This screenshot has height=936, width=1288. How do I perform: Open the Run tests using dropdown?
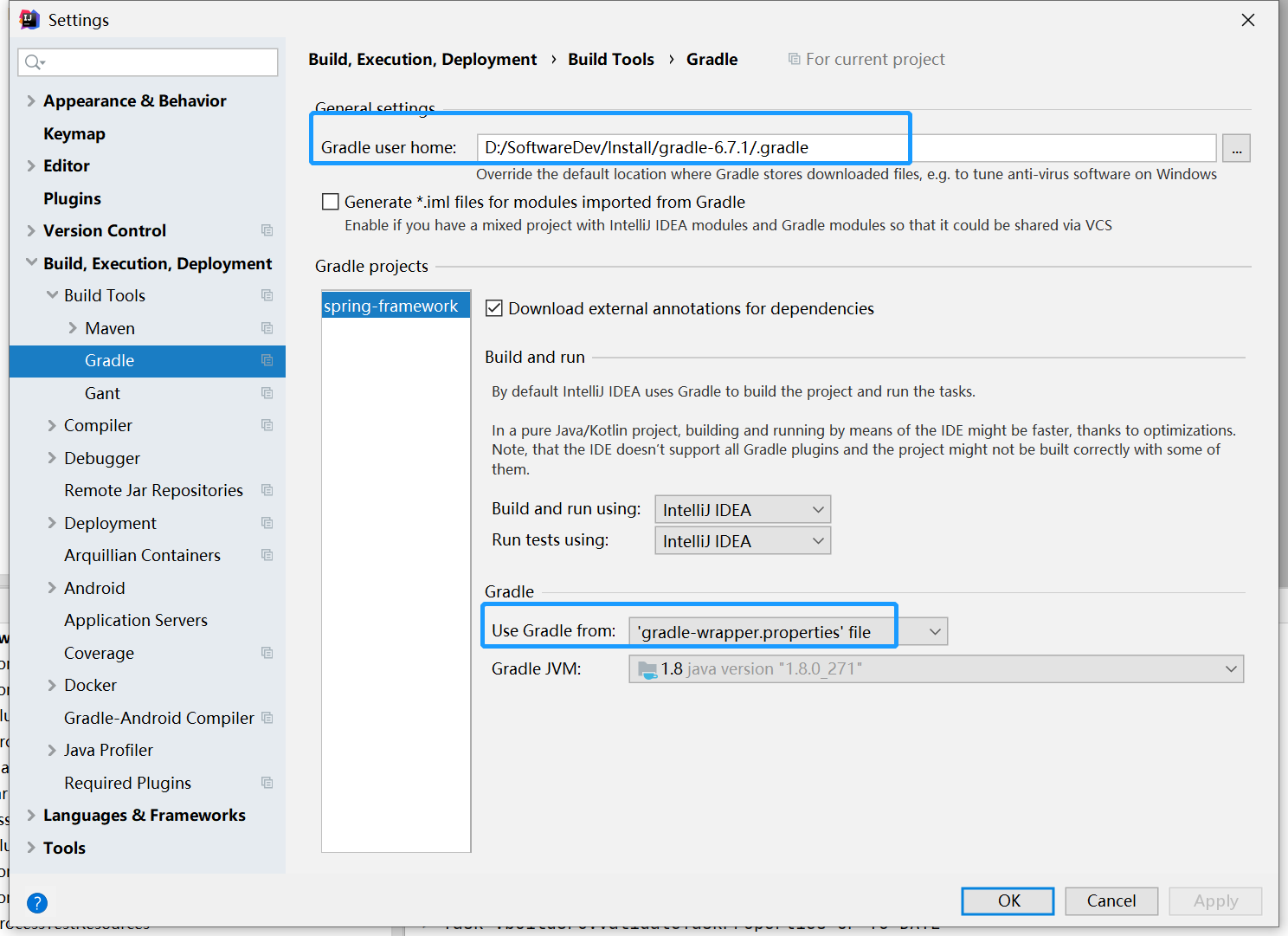click(x=743, y=540)
